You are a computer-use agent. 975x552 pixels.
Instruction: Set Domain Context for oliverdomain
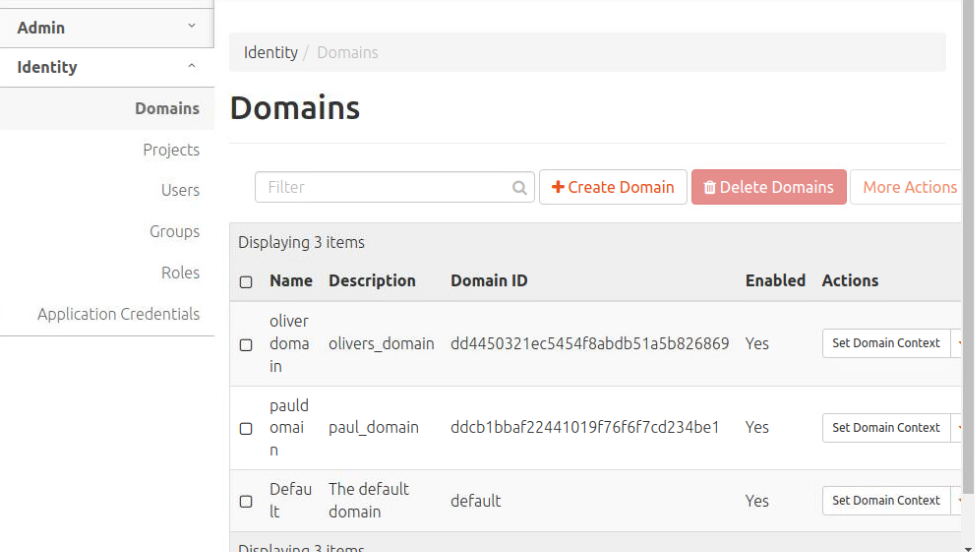(886, 343)
